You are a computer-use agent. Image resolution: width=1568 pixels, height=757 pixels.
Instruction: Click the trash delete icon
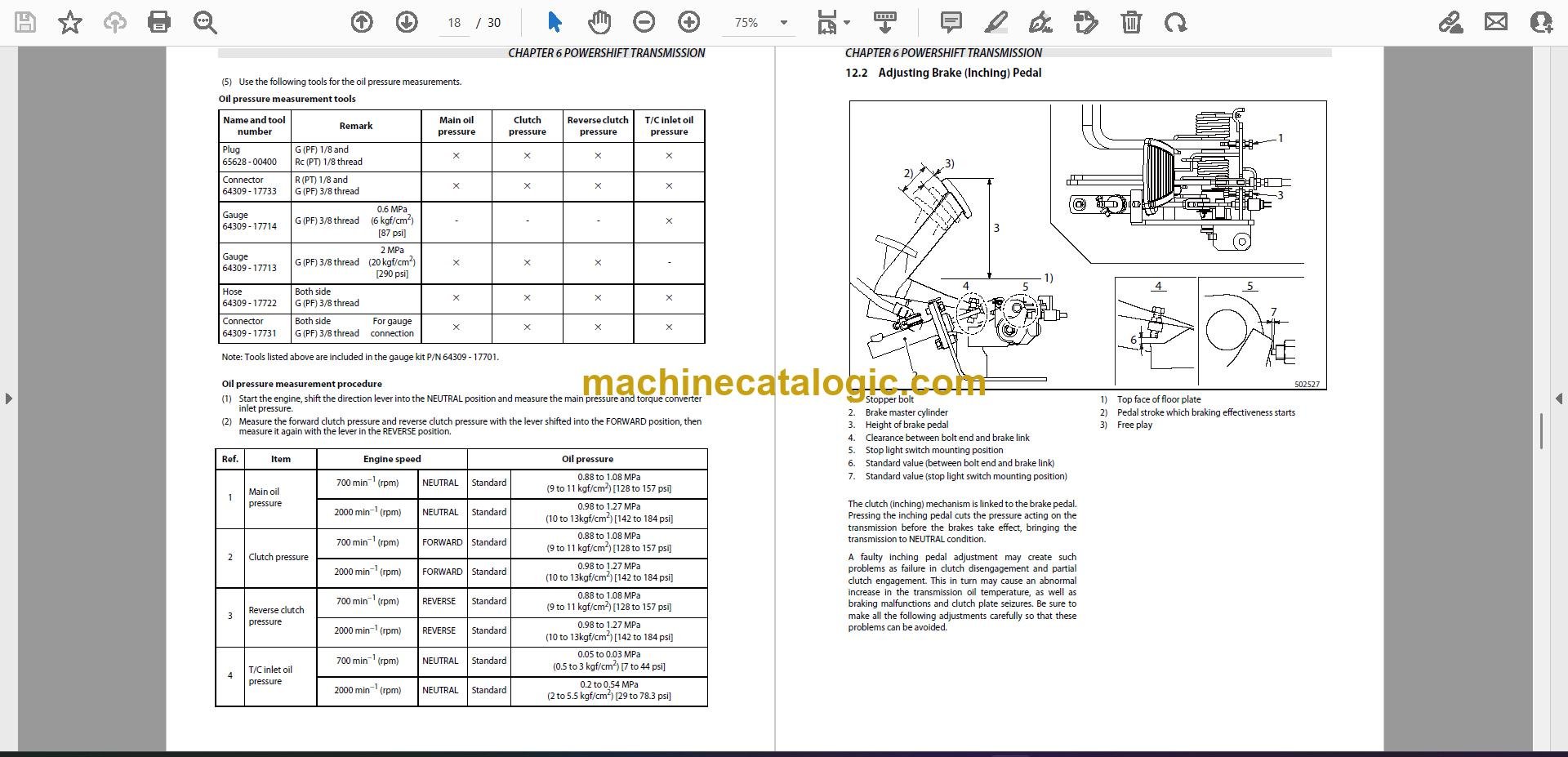[1131, 22]
